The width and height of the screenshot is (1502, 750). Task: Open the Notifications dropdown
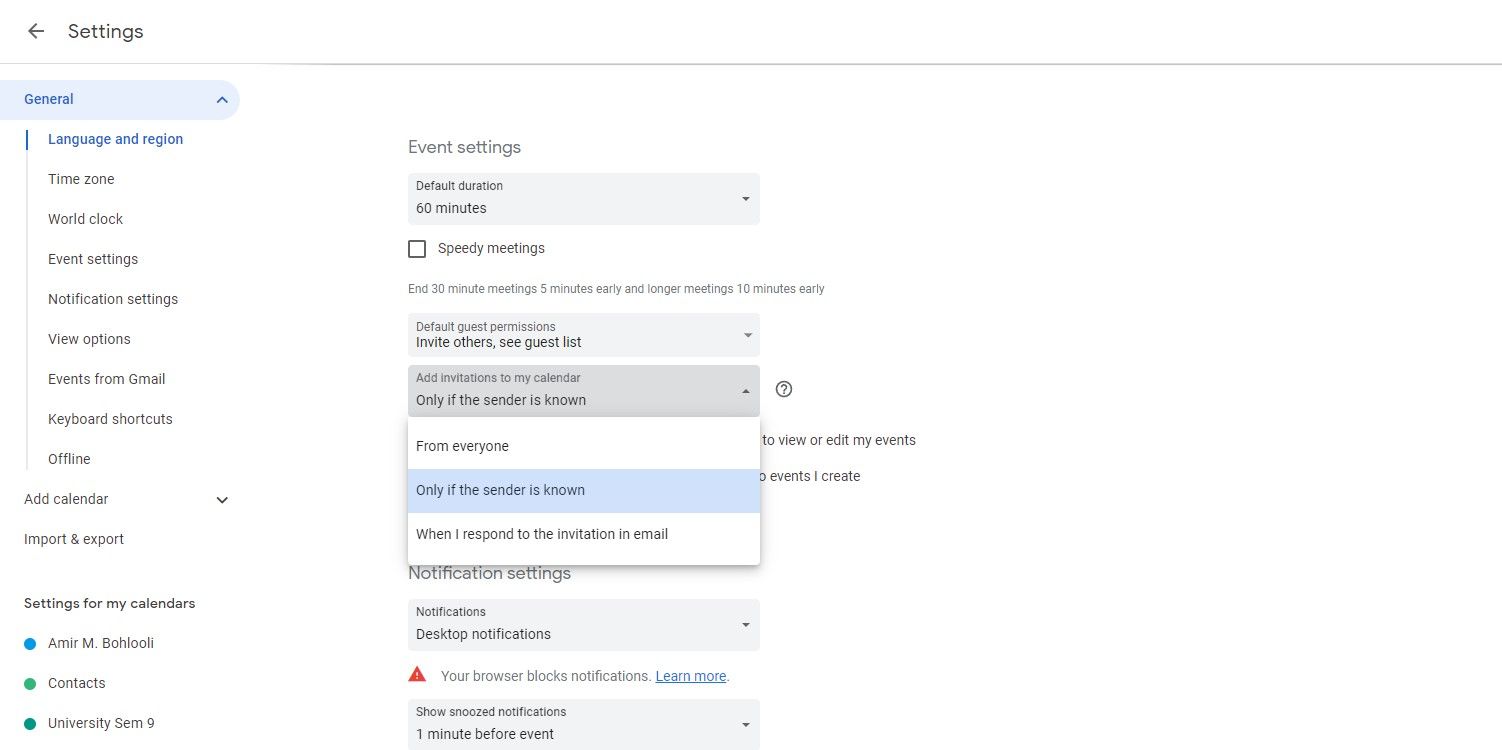tap(583, 625)
